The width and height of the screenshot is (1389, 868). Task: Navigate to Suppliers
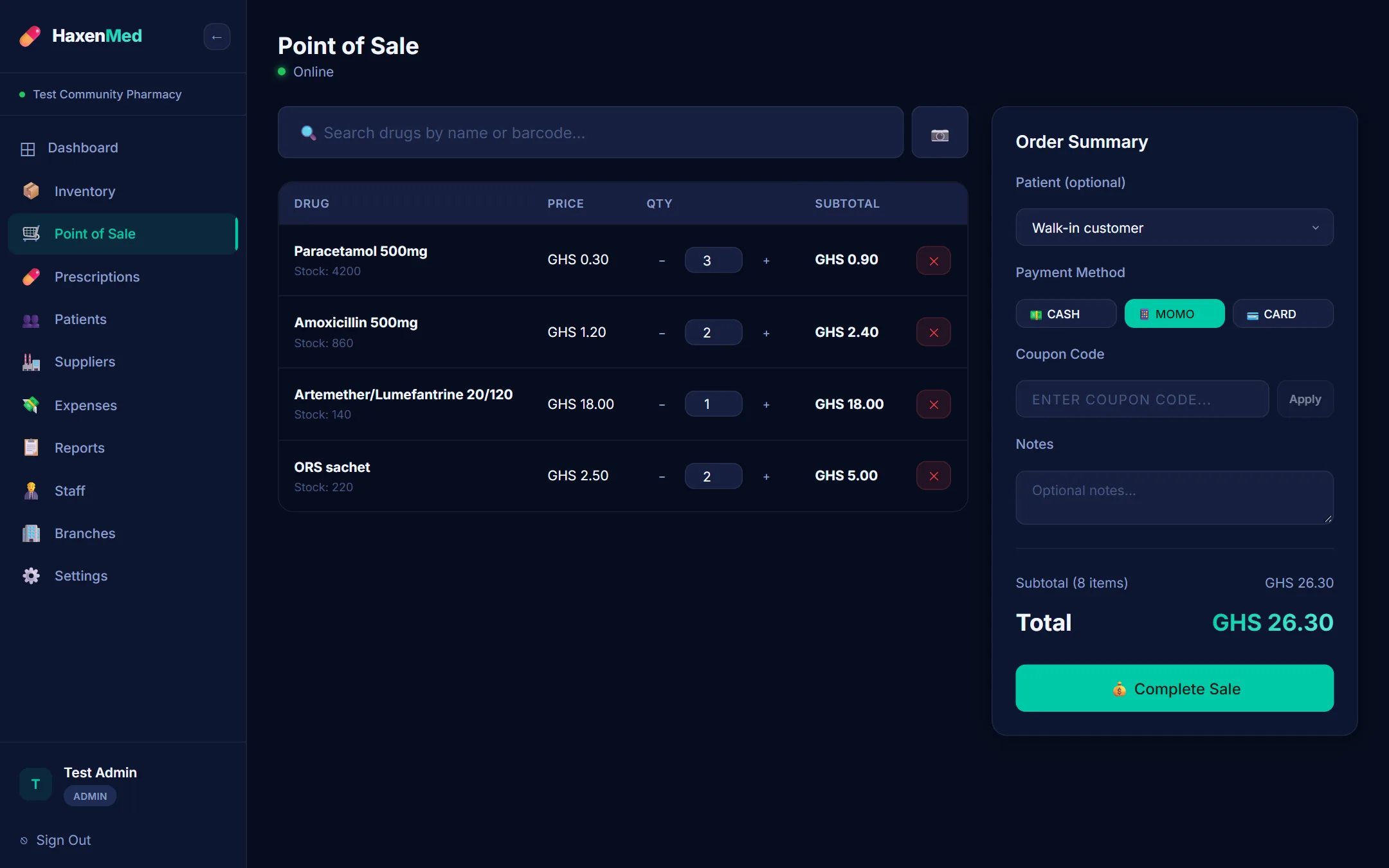[123, 362]
